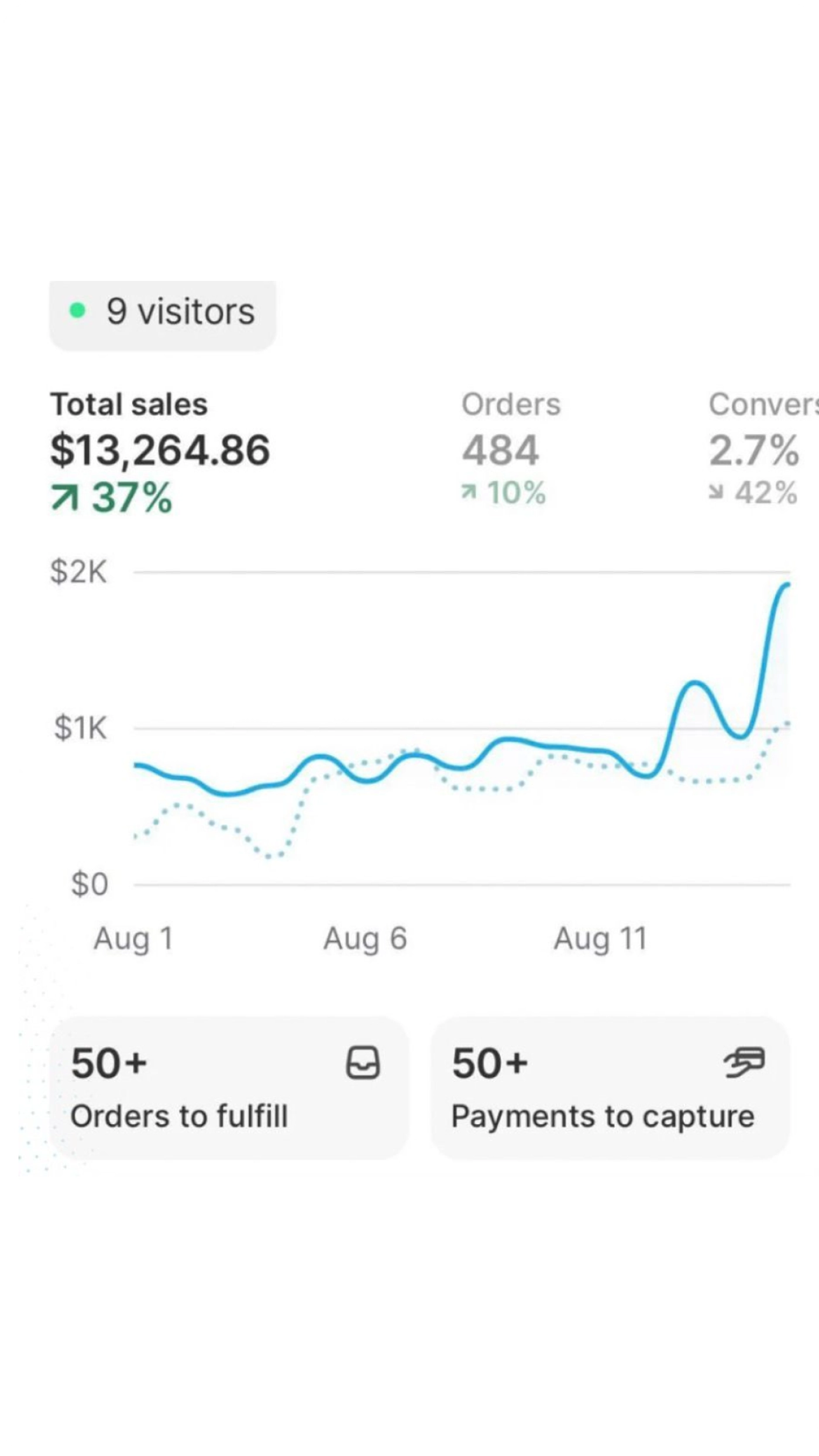
Task: Click the inbox icon on Orders to fulfill
Action: 363,1062
